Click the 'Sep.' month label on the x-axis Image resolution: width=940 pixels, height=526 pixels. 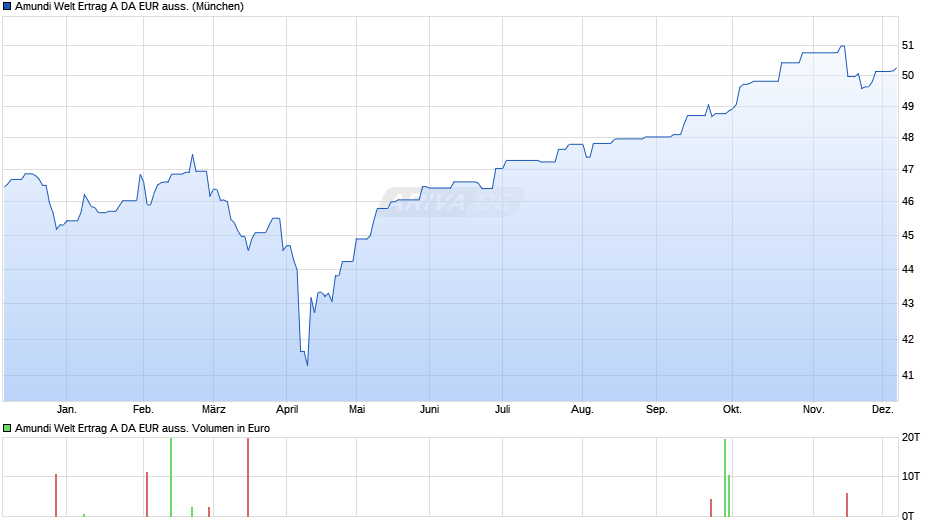[x=656, y=409]
